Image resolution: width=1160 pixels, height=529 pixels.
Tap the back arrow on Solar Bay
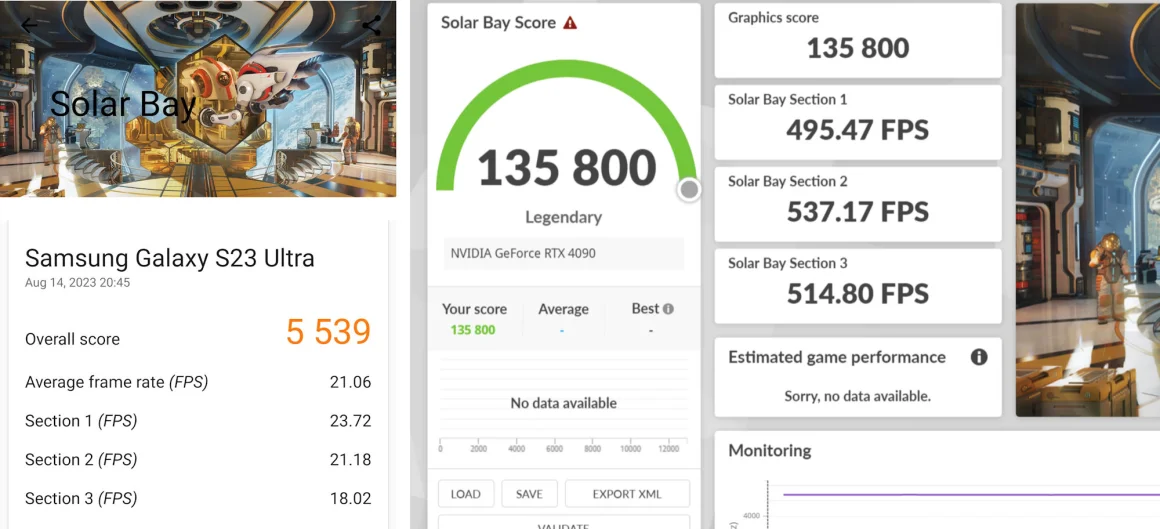click(x=29, y=25)
